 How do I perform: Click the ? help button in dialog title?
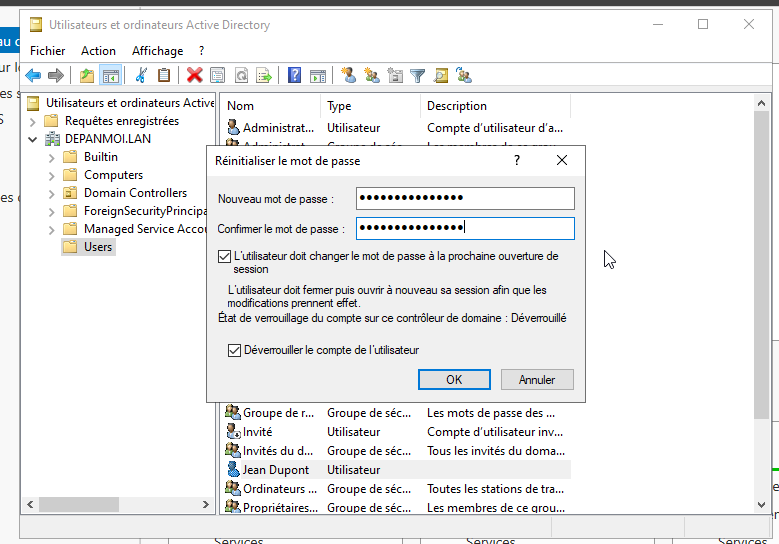517,160
